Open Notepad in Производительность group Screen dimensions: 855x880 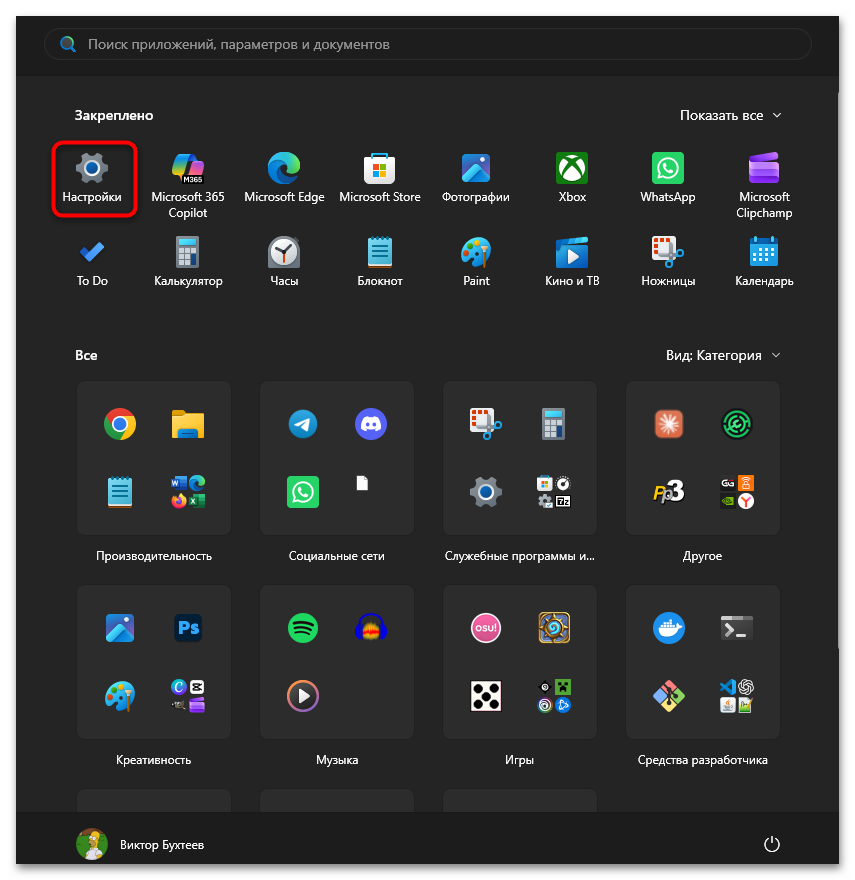(120, 492)
